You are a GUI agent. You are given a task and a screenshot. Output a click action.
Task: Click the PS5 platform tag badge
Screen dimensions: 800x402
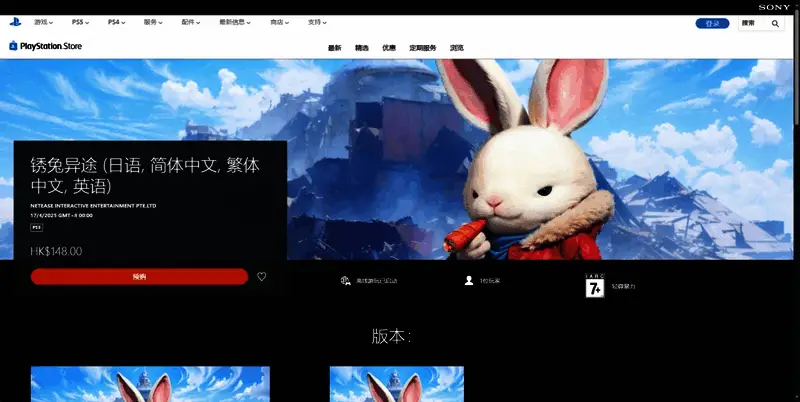pyautogui.click(x=36, y=227)
